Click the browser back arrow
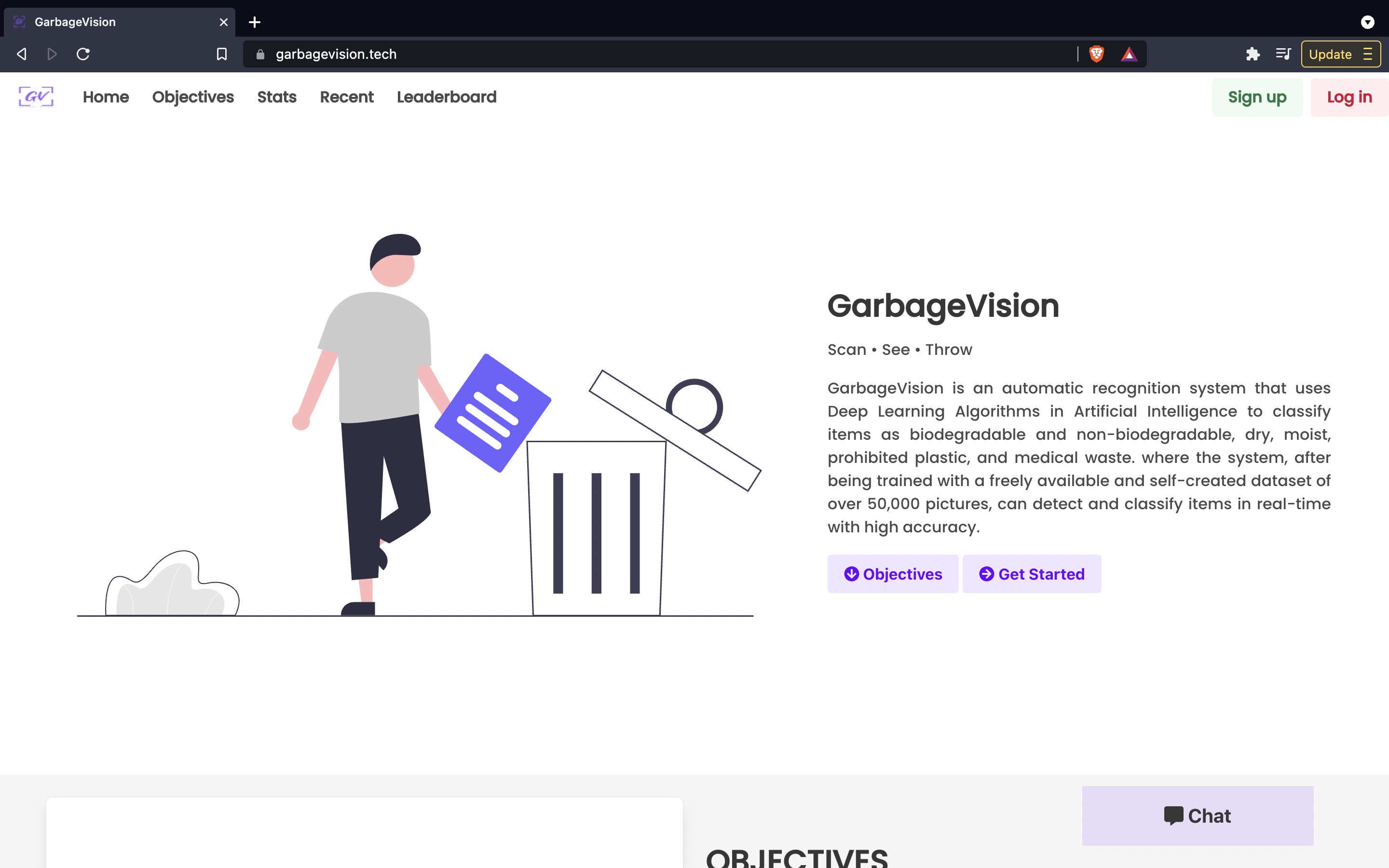 pyautogui.click(x=22, y=54)
